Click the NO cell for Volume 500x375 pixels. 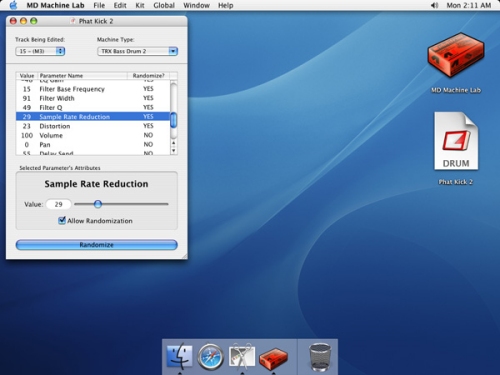click(148, 135)
